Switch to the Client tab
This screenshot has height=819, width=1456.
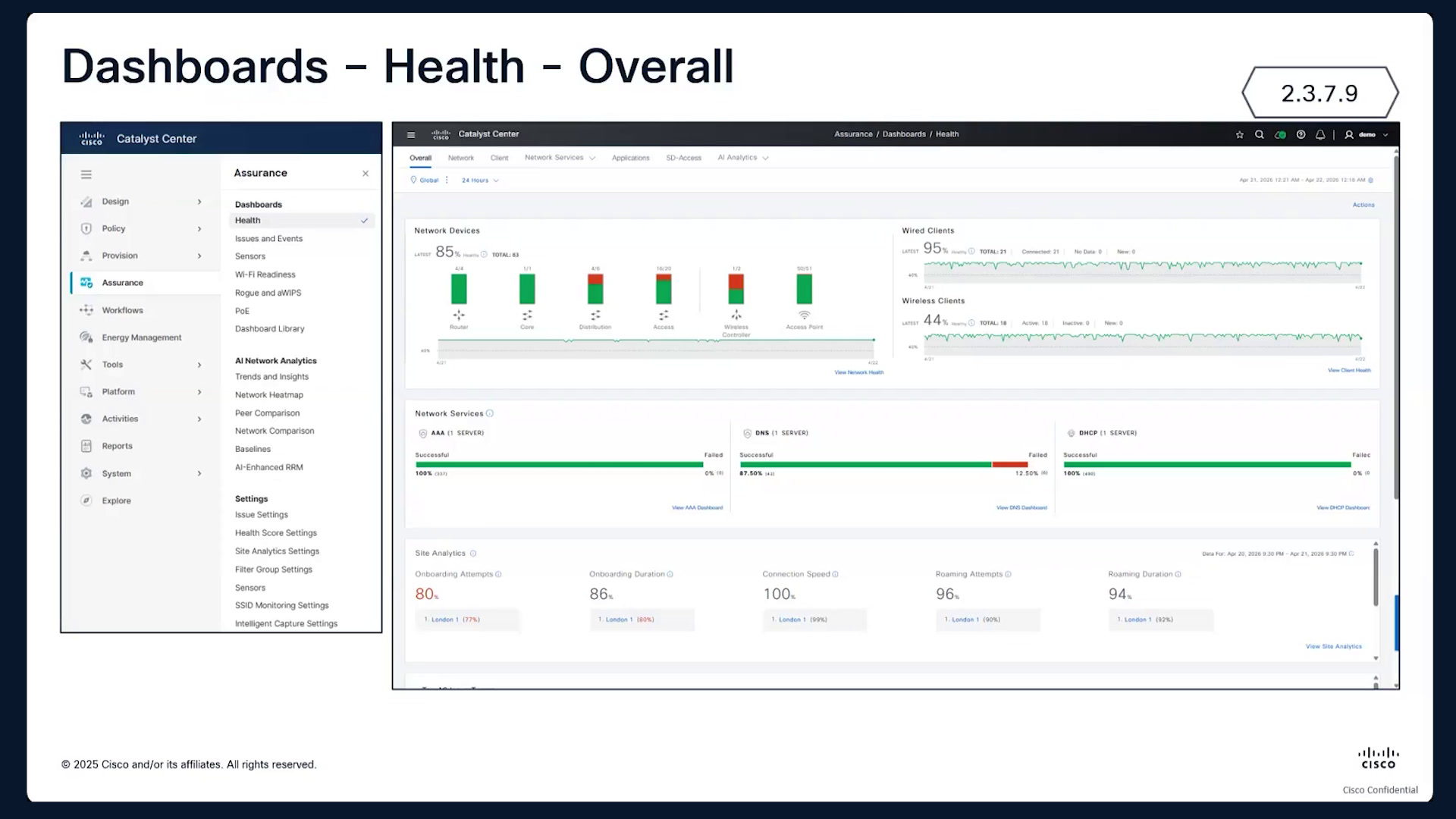click(x=499, y=158)
